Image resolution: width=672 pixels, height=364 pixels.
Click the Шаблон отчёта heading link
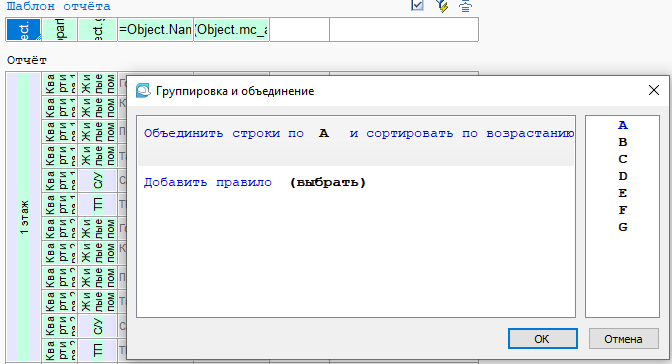pyautogui.click(x=58, y=6)
